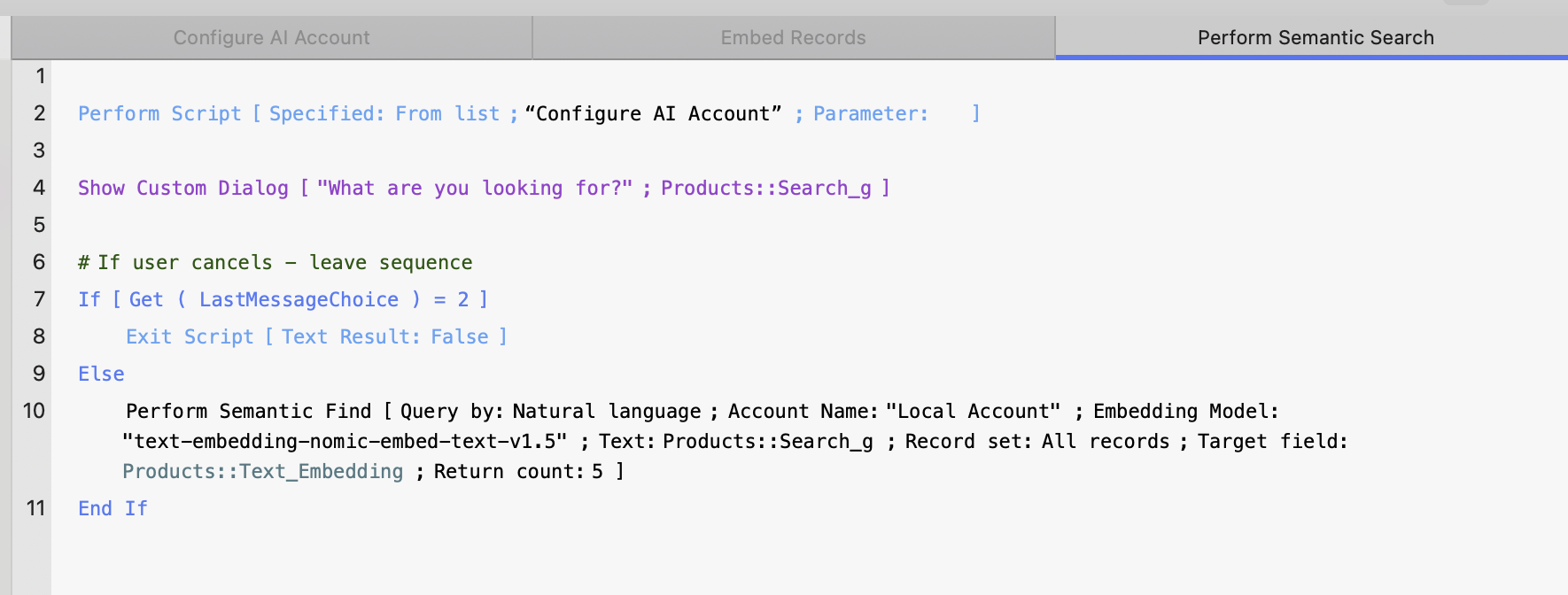Click line number 5 in the gutter
The image size is (1568, 595).
pyautogui.click(x=39, y=225)
